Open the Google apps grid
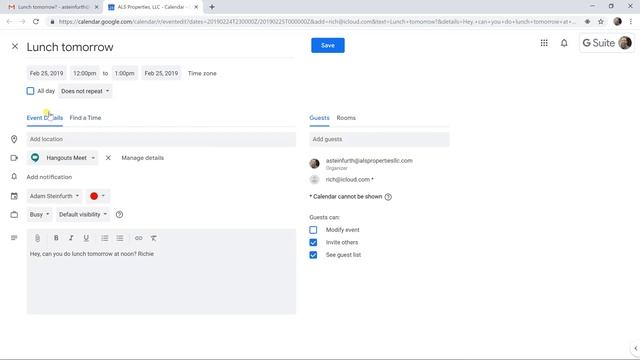 click(x=544, y=43)
